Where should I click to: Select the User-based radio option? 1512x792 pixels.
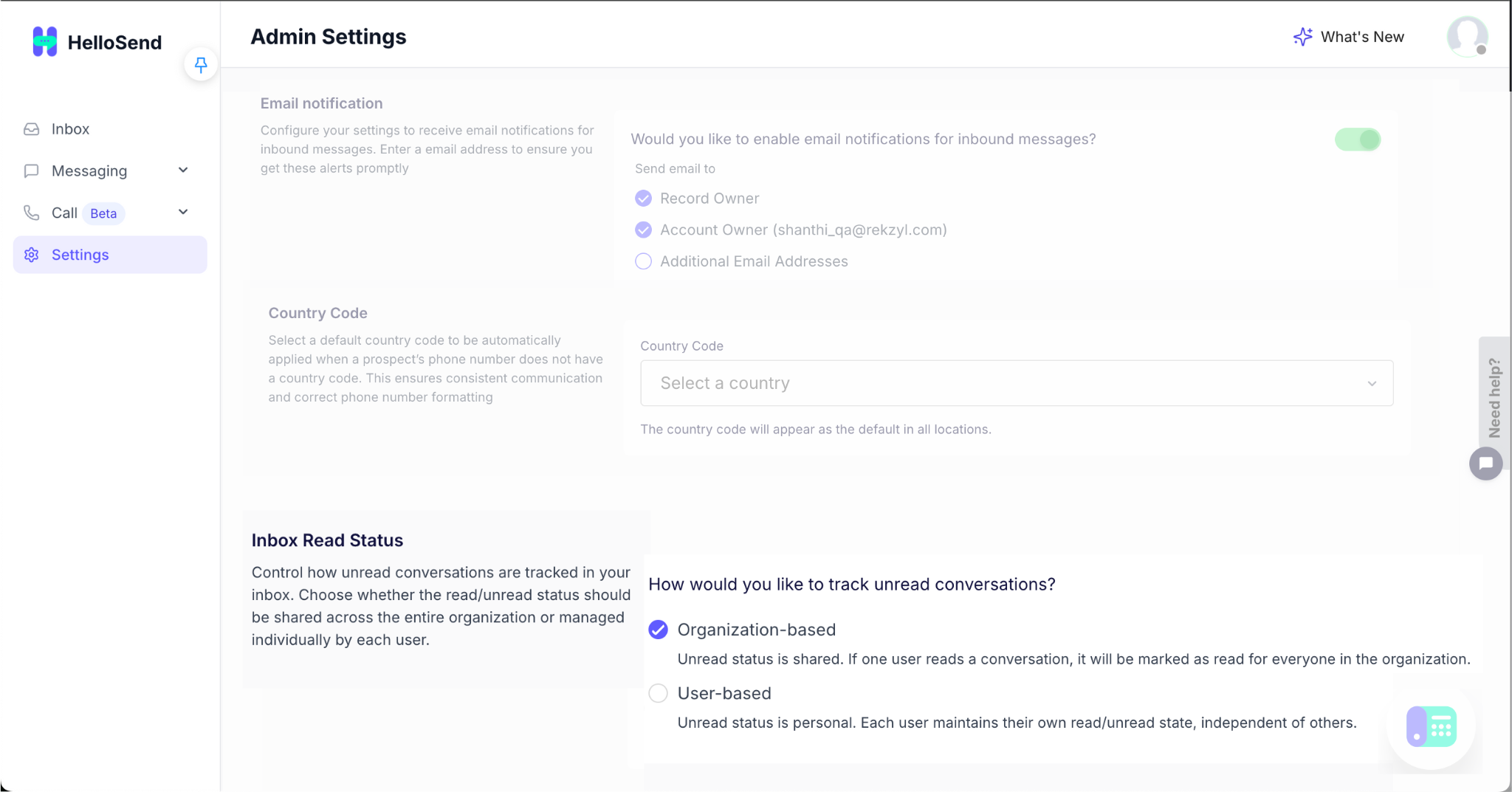point(658,693)
